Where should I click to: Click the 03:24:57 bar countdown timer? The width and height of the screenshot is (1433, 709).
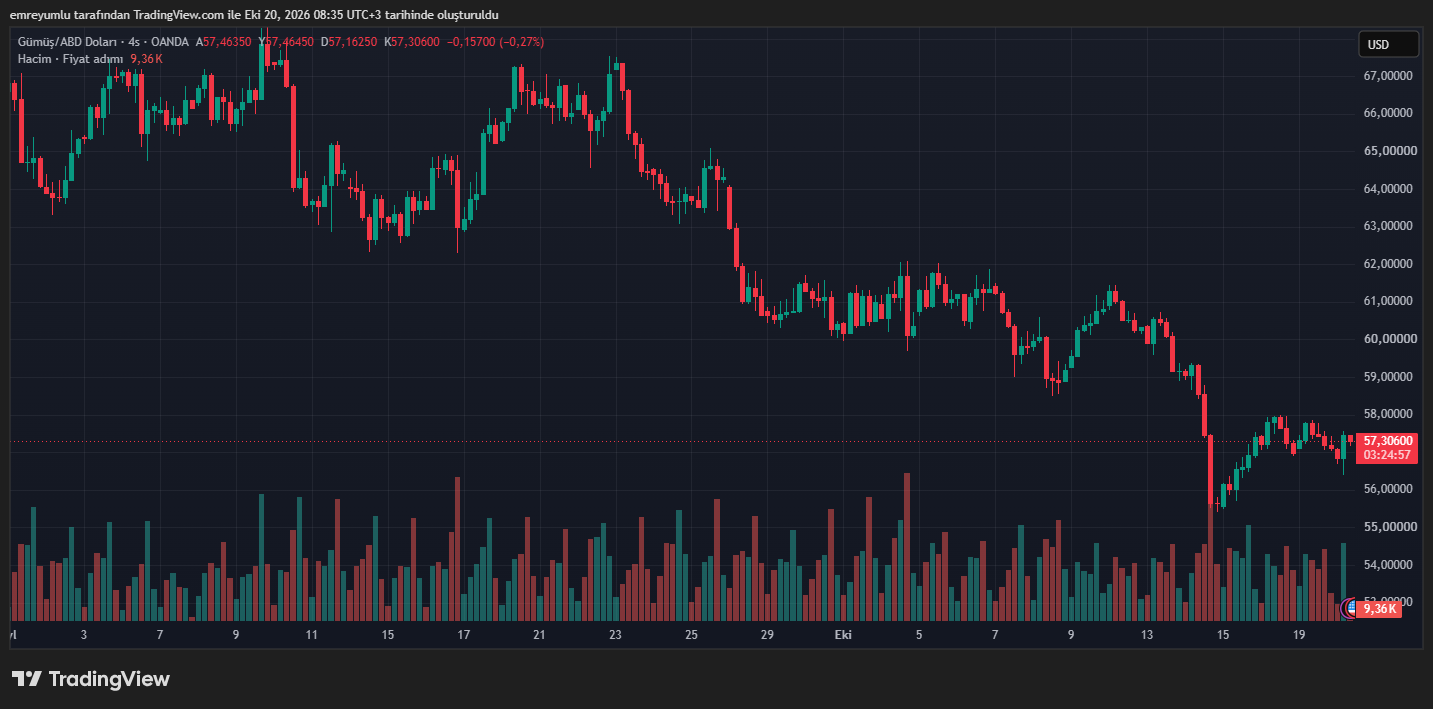coord(1388,455)
